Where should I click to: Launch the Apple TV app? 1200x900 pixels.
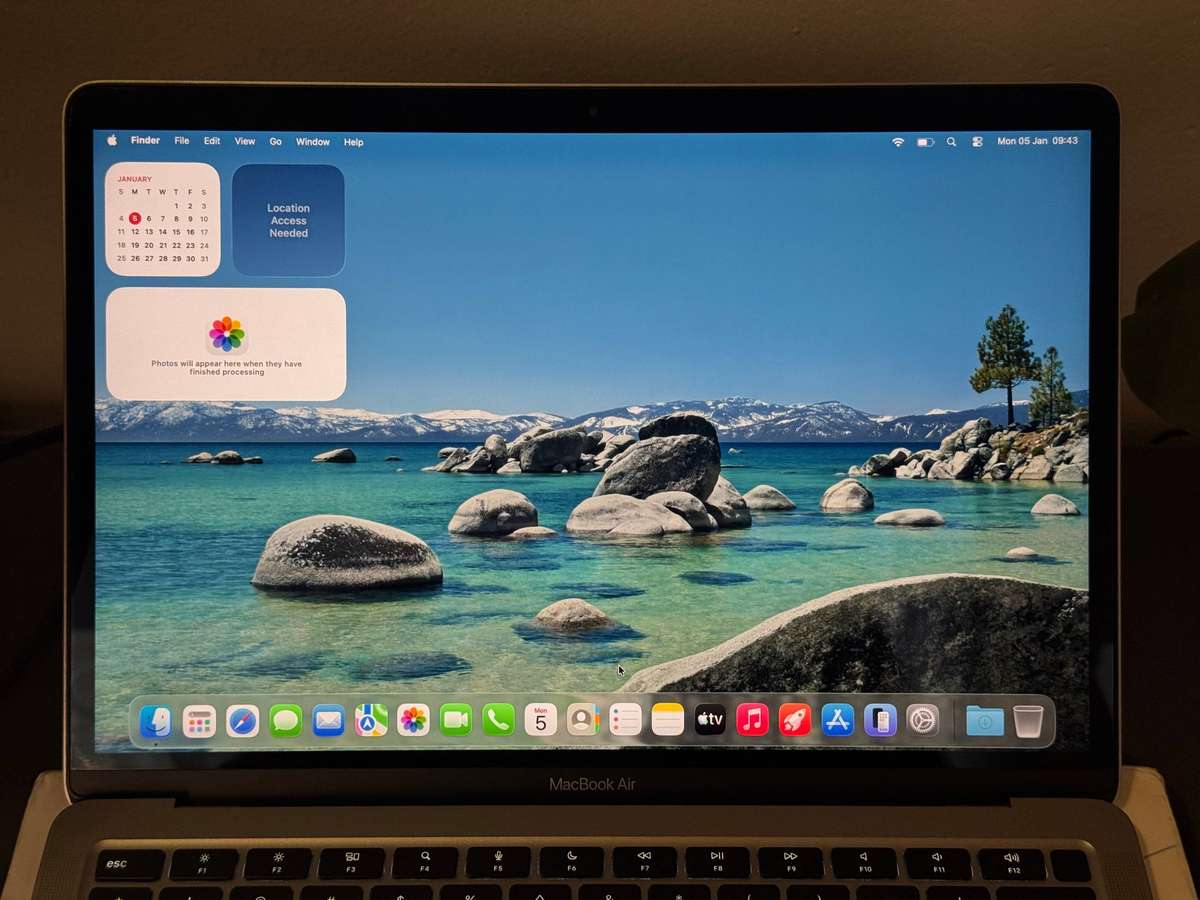pyautogui.click(x=710, y=720)
